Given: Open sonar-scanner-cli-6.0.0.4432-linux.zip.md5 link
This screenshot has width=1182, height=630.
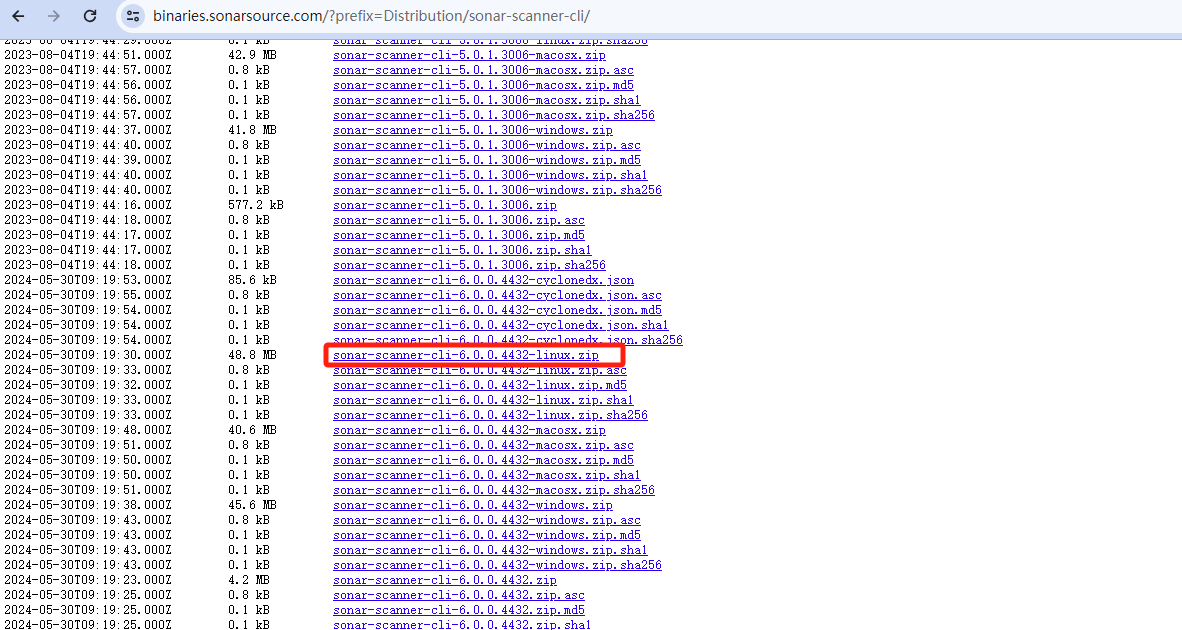Looking at the screenshot, I should click(x=479, y=385).
